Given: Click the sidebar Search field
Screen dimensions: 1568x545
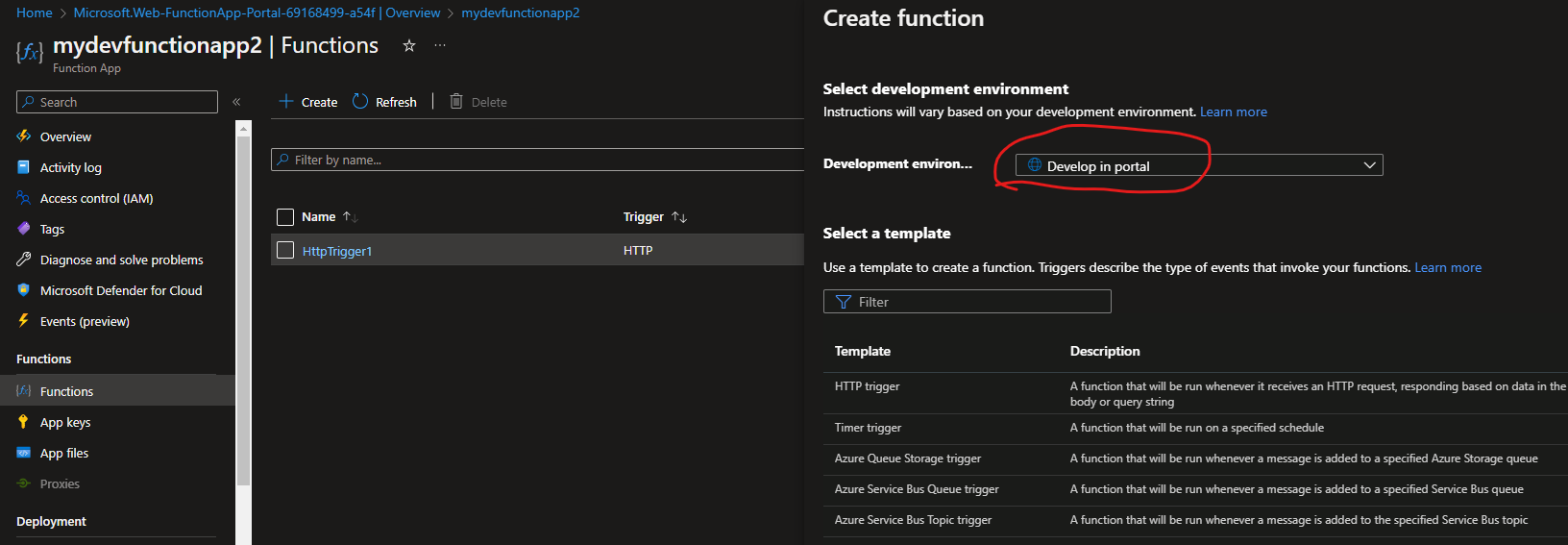Looking at the screenshot, I should pyautogui.click(x=117, y=102).
